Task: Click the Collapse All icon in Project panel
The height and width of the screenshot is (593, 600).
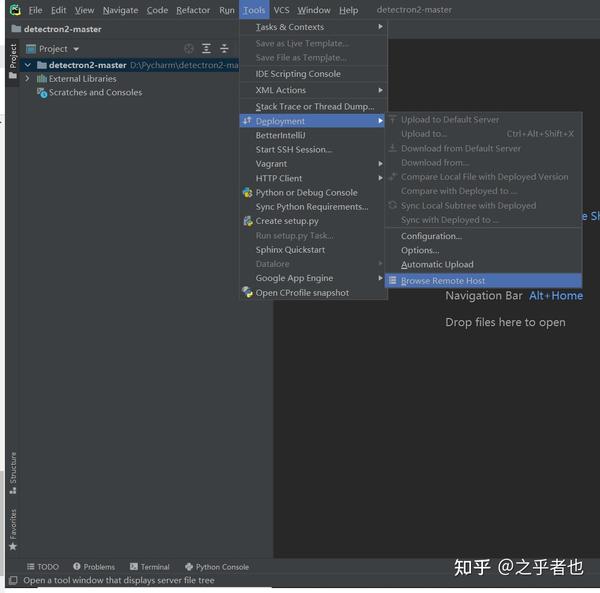Action: click(x=224, y=49)
